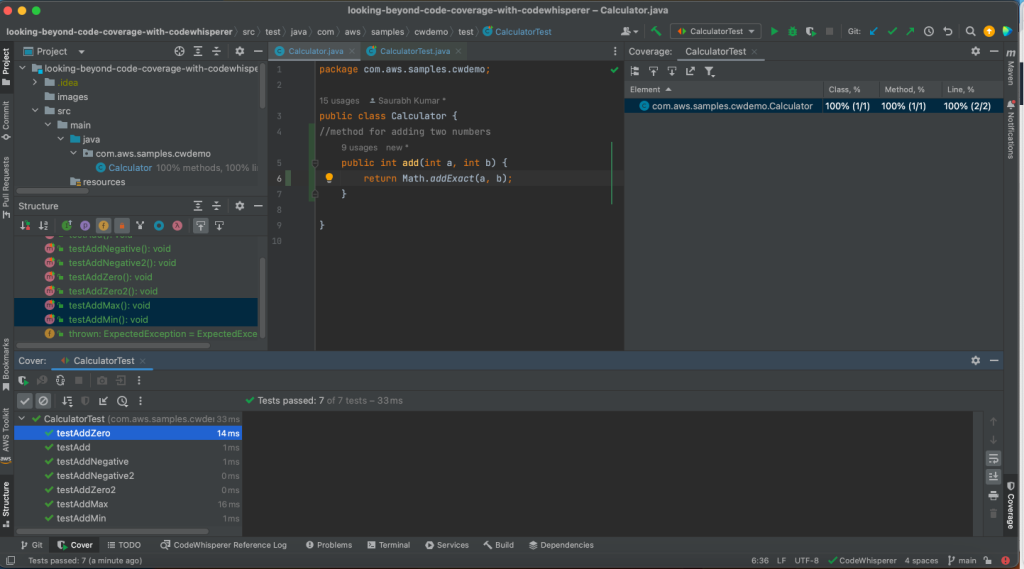Click the intention light bulb on line 6

329,178
